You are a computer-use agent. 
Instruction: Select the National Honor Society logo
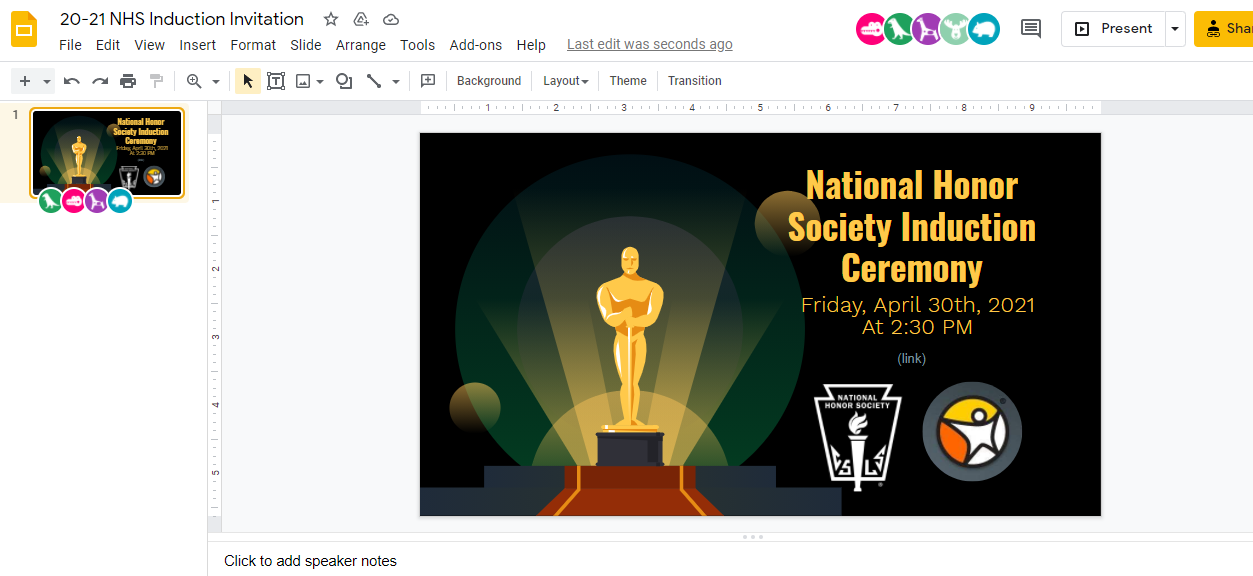pyautogui.click(x=857, y=437)
